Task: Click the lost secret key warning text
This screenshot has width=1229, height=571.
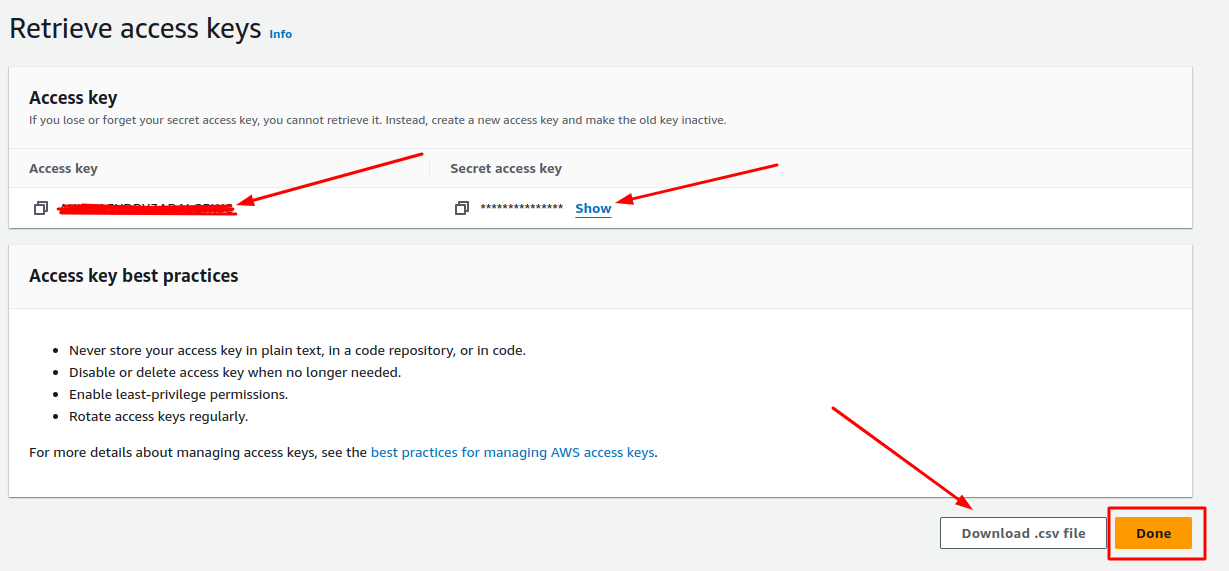Action: pos(378,120)
